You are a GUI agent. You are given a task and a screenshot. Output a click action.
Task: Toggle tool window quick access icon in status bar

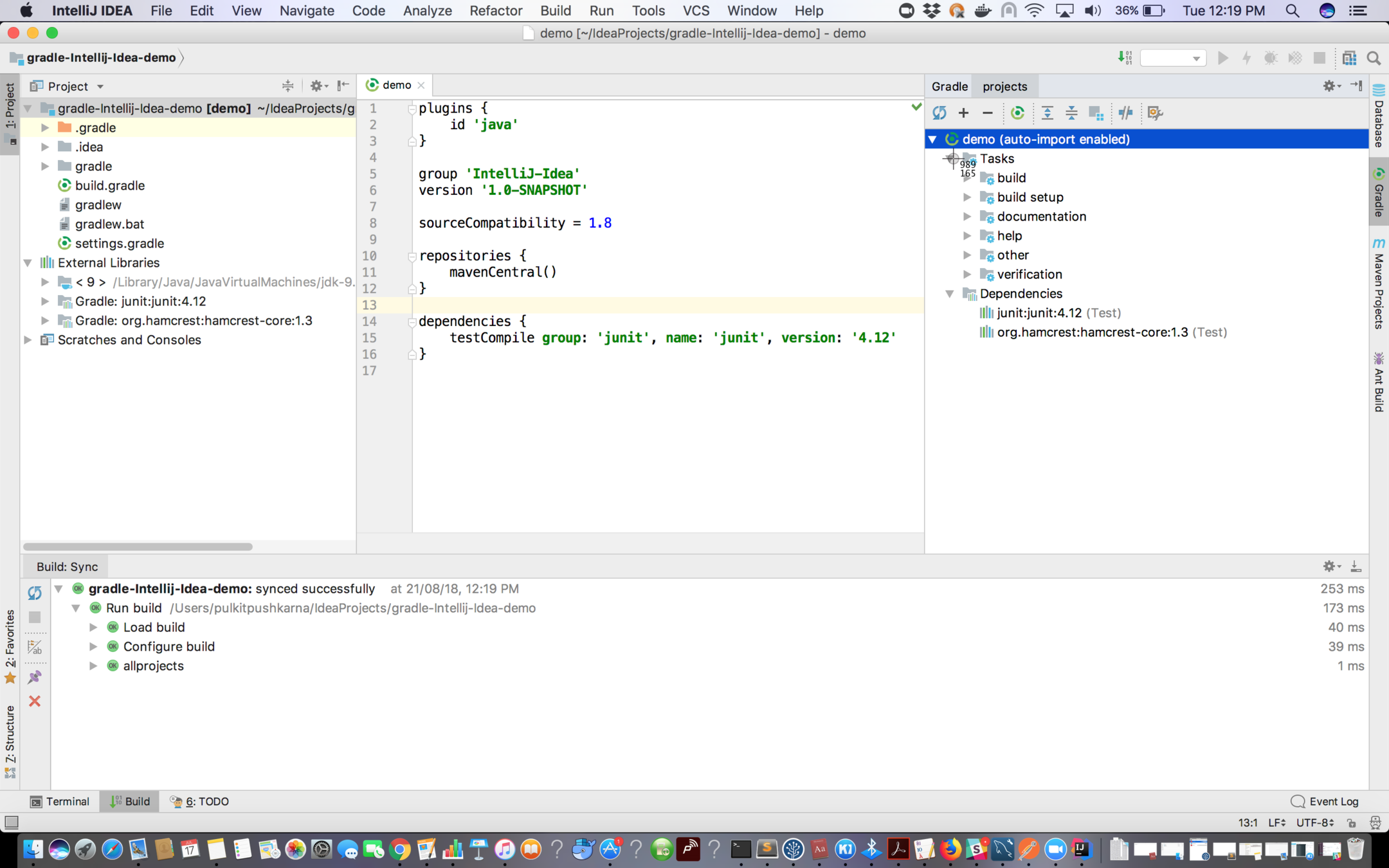pos(12,822)
